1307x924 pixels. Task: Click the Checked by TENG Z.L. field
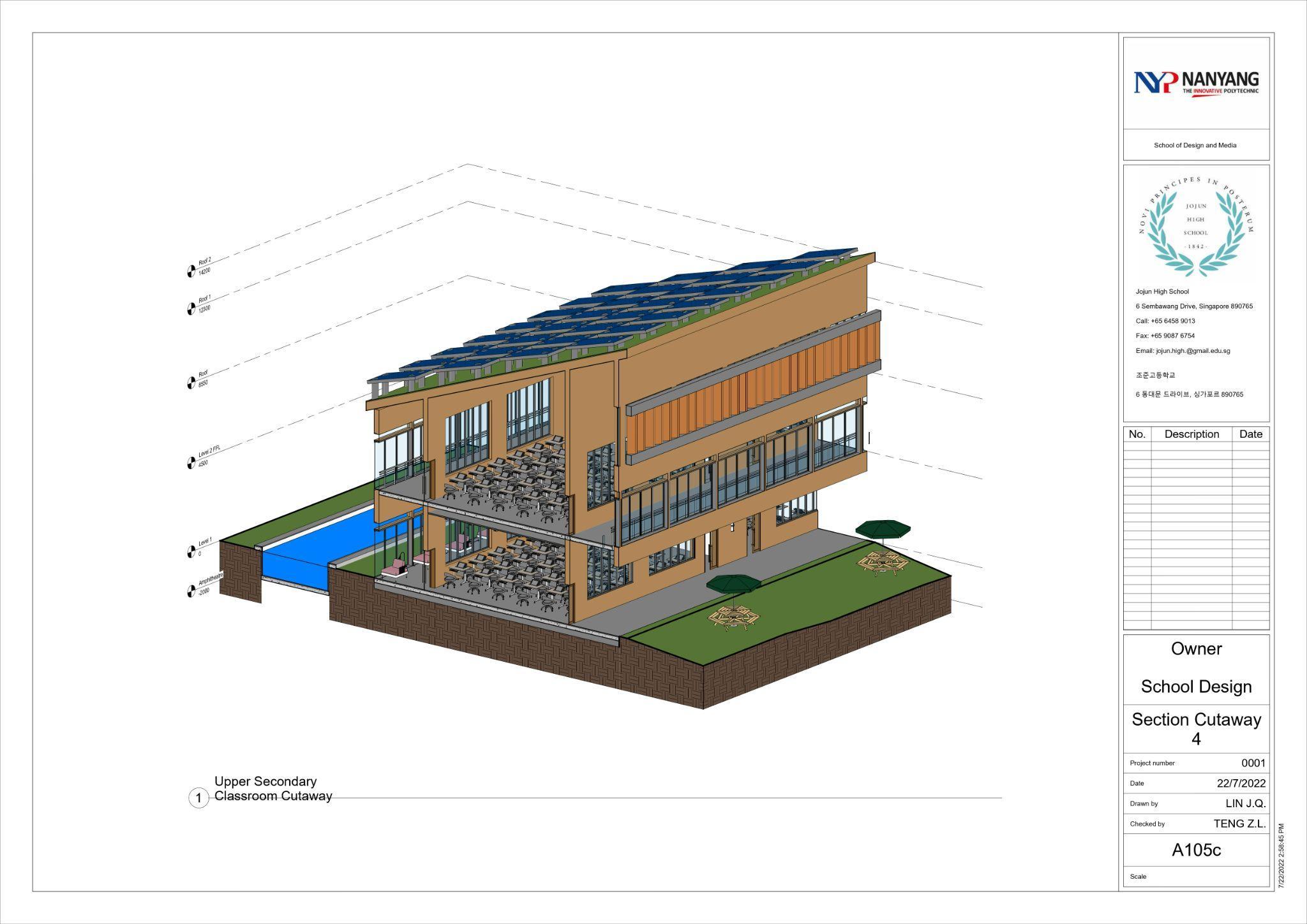(1239, 824)
